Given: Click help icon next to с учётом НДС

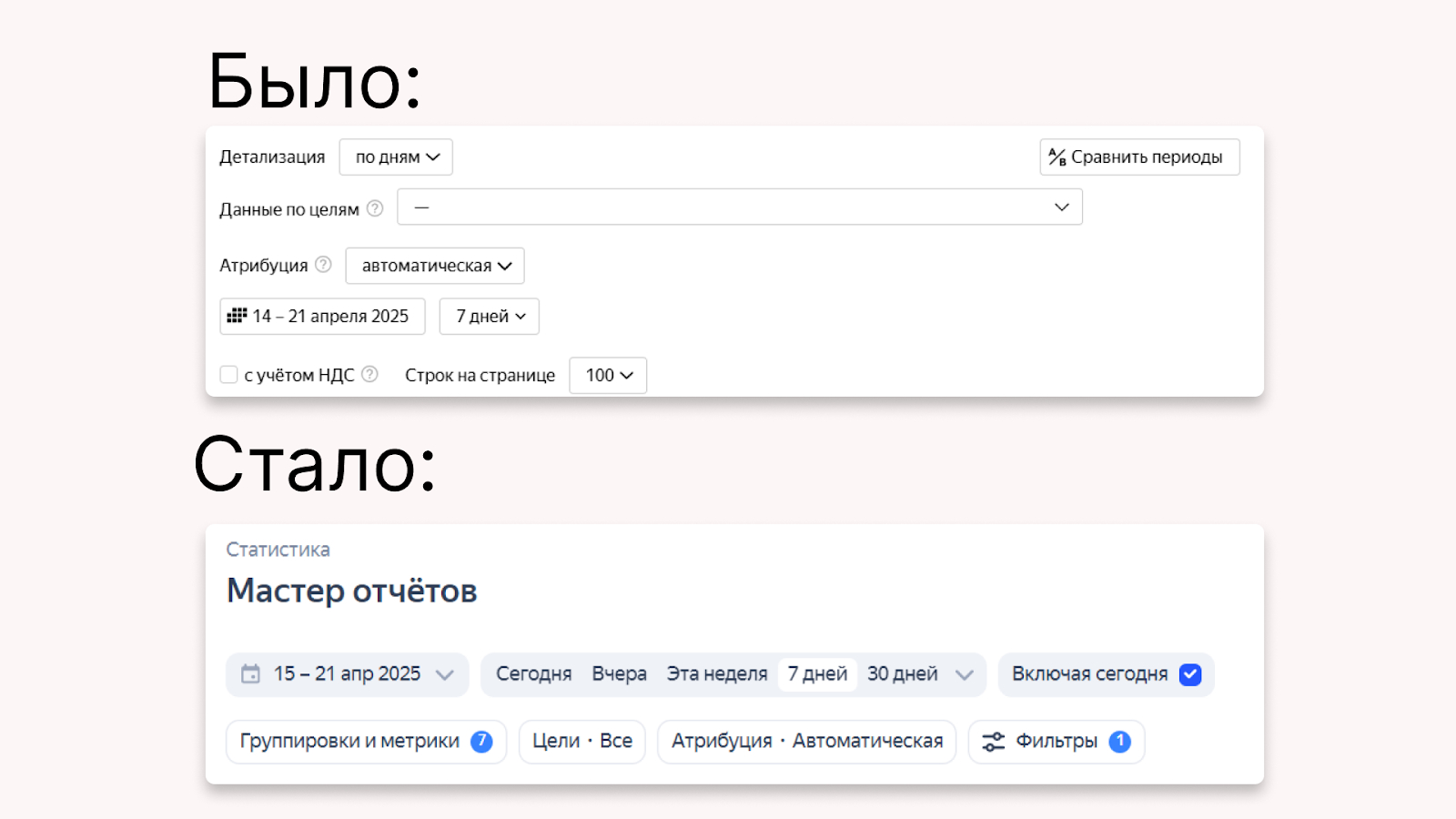Looking at the screenshot, I should (x=369, y=374).
